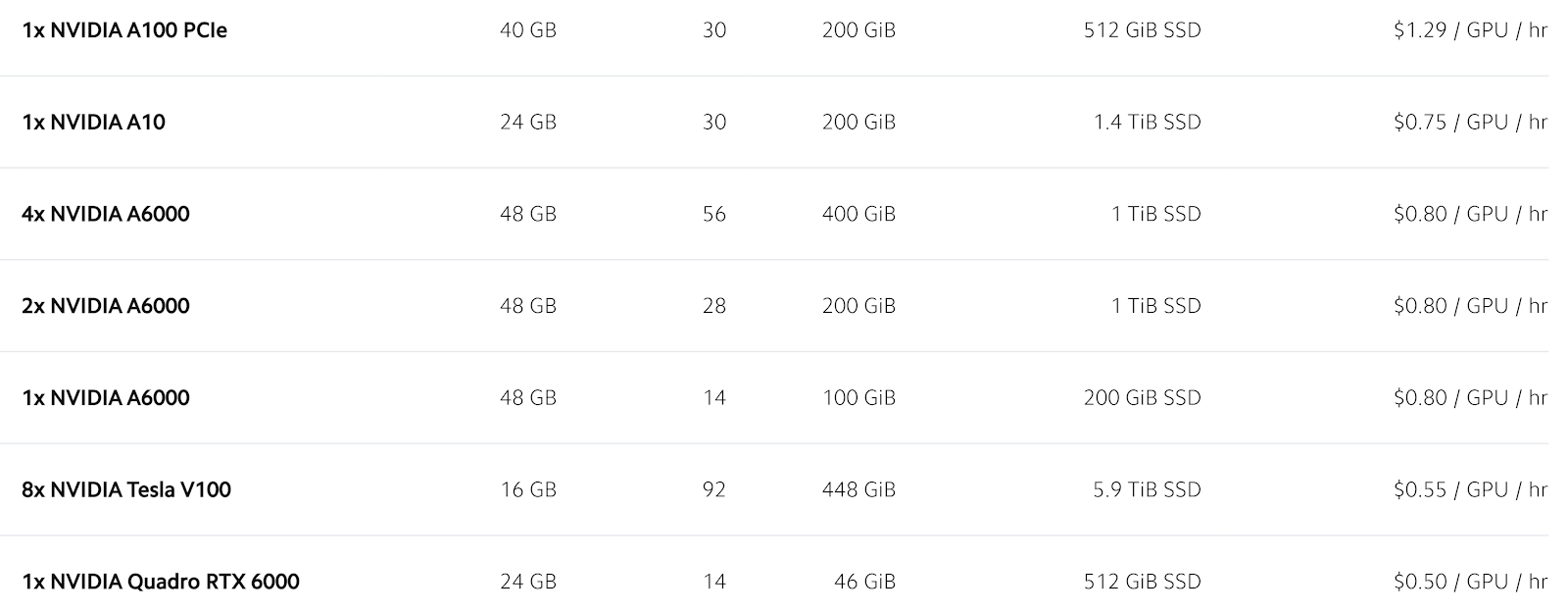Click the 92 vCPU count
Image resolution: width=1568 pixels, height=612 pixels.
(714, 489)
